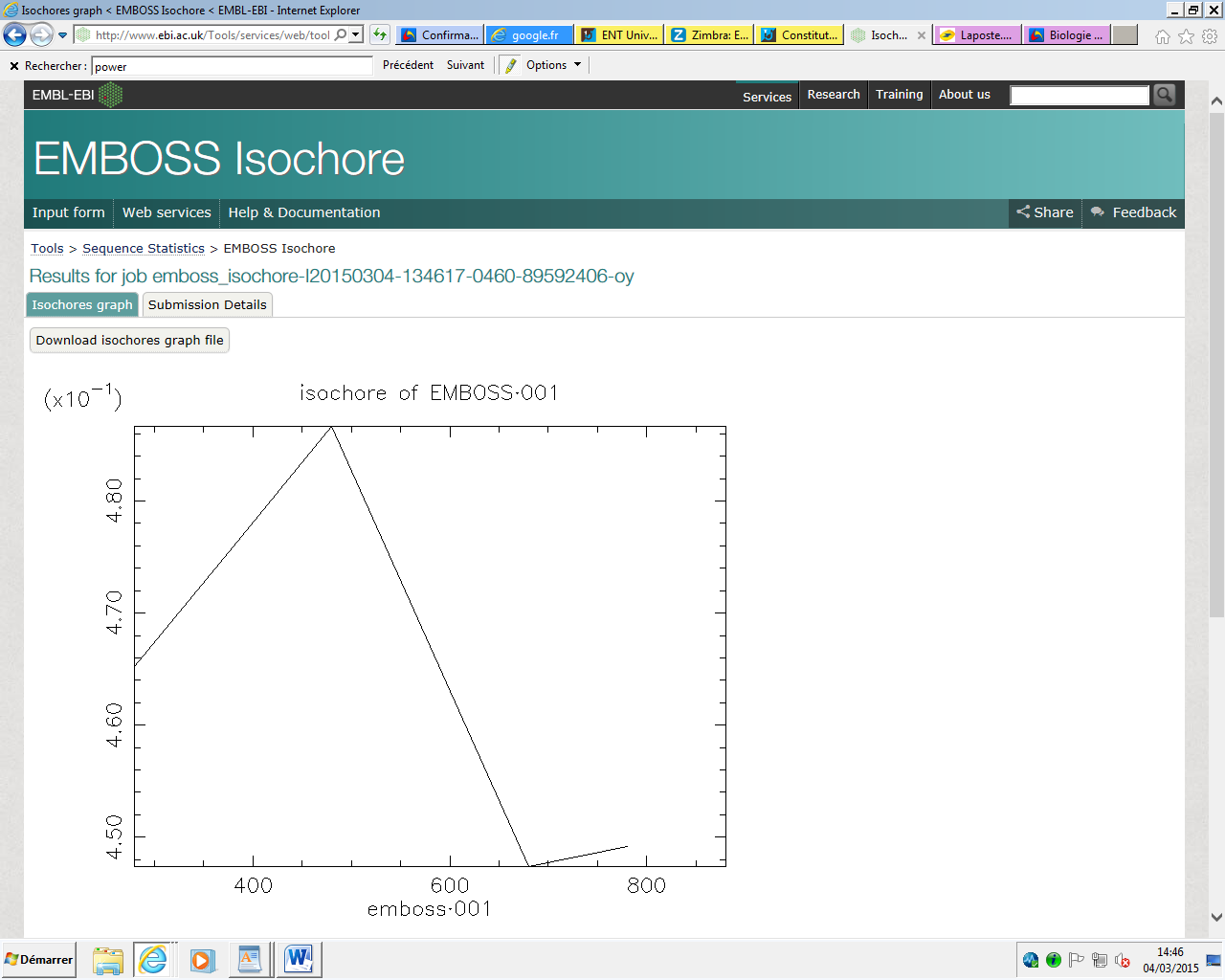The width and height of the screenshot is (1225, 980).
Task: Open the Action Center flag icon
Action: 1077,960
